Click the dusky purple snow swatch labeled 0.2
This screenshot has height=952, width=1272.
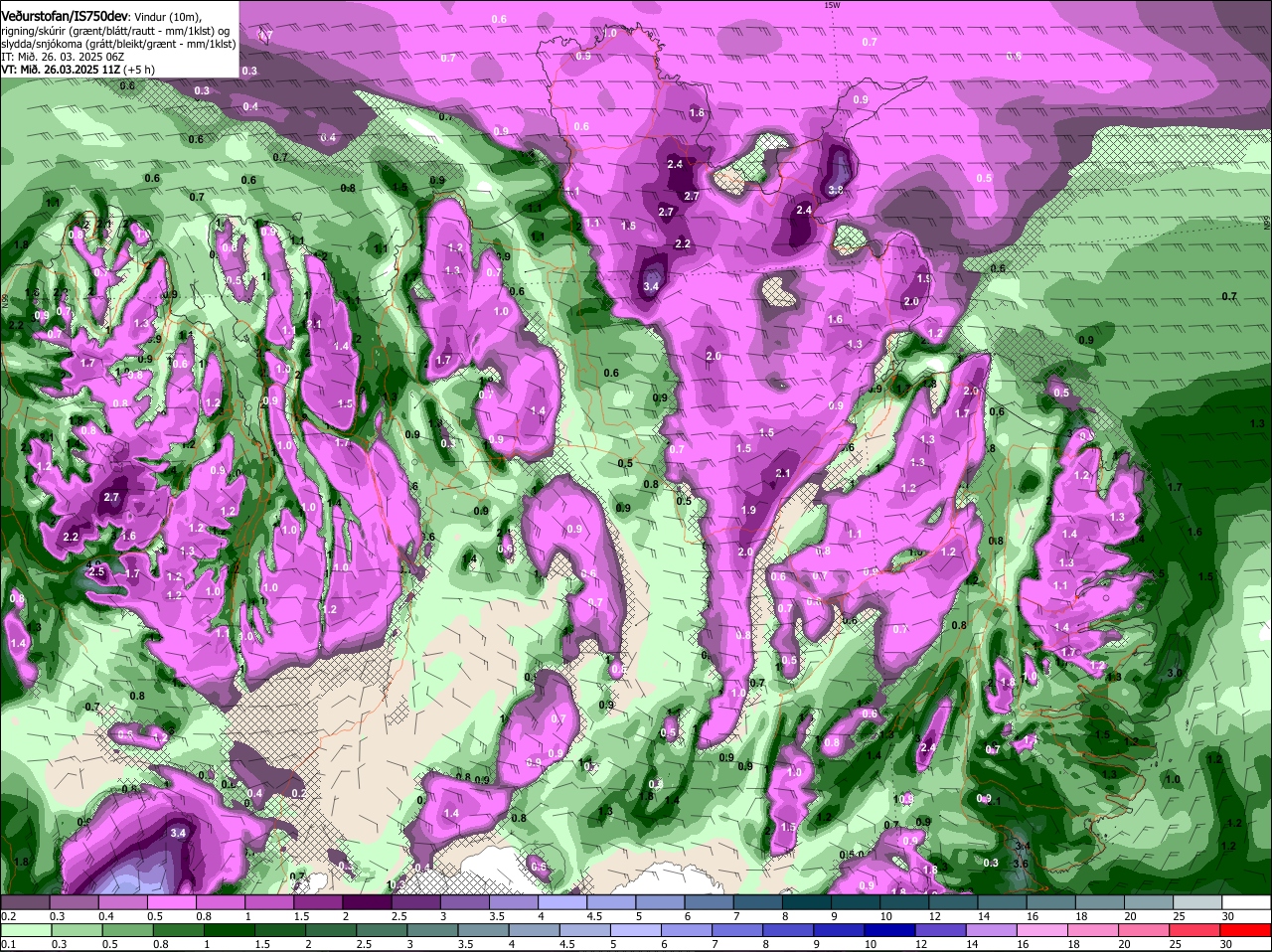(25, 902)
